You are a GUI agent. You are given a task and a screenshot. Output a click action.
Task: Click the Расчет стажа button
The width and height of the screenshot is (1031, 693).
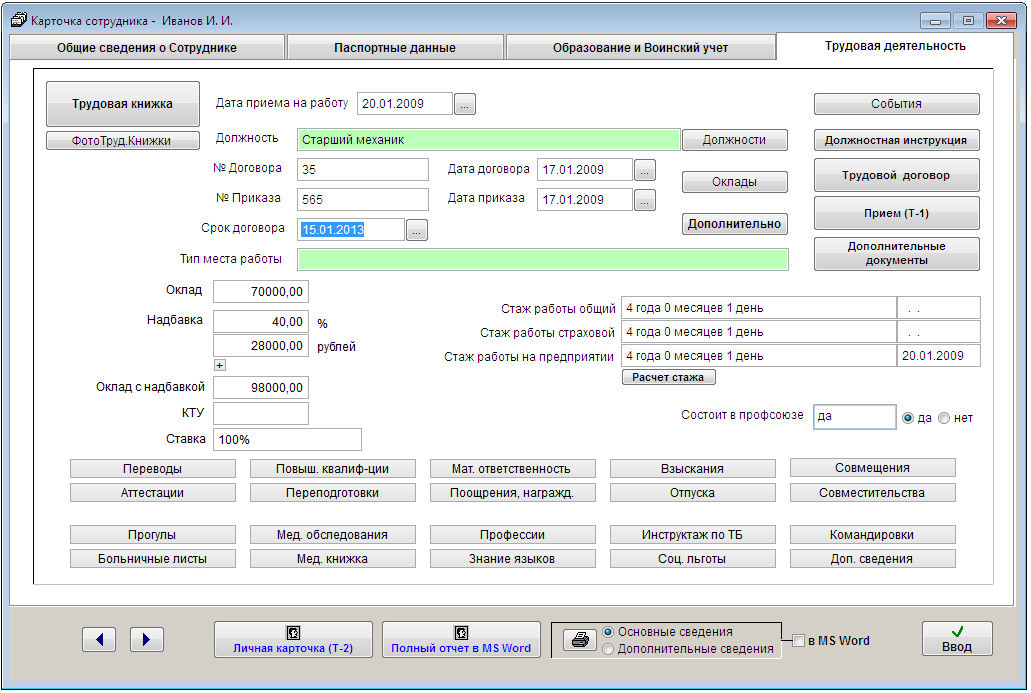(668, 378)
